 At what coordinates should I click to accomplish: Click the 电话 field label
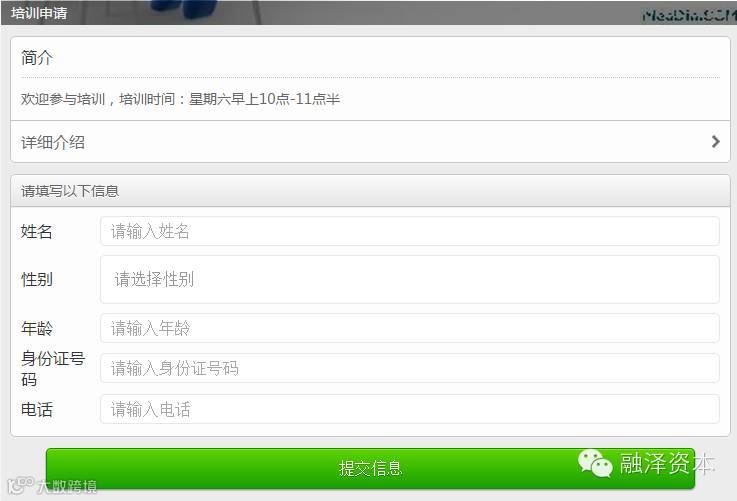coord(37,409)
